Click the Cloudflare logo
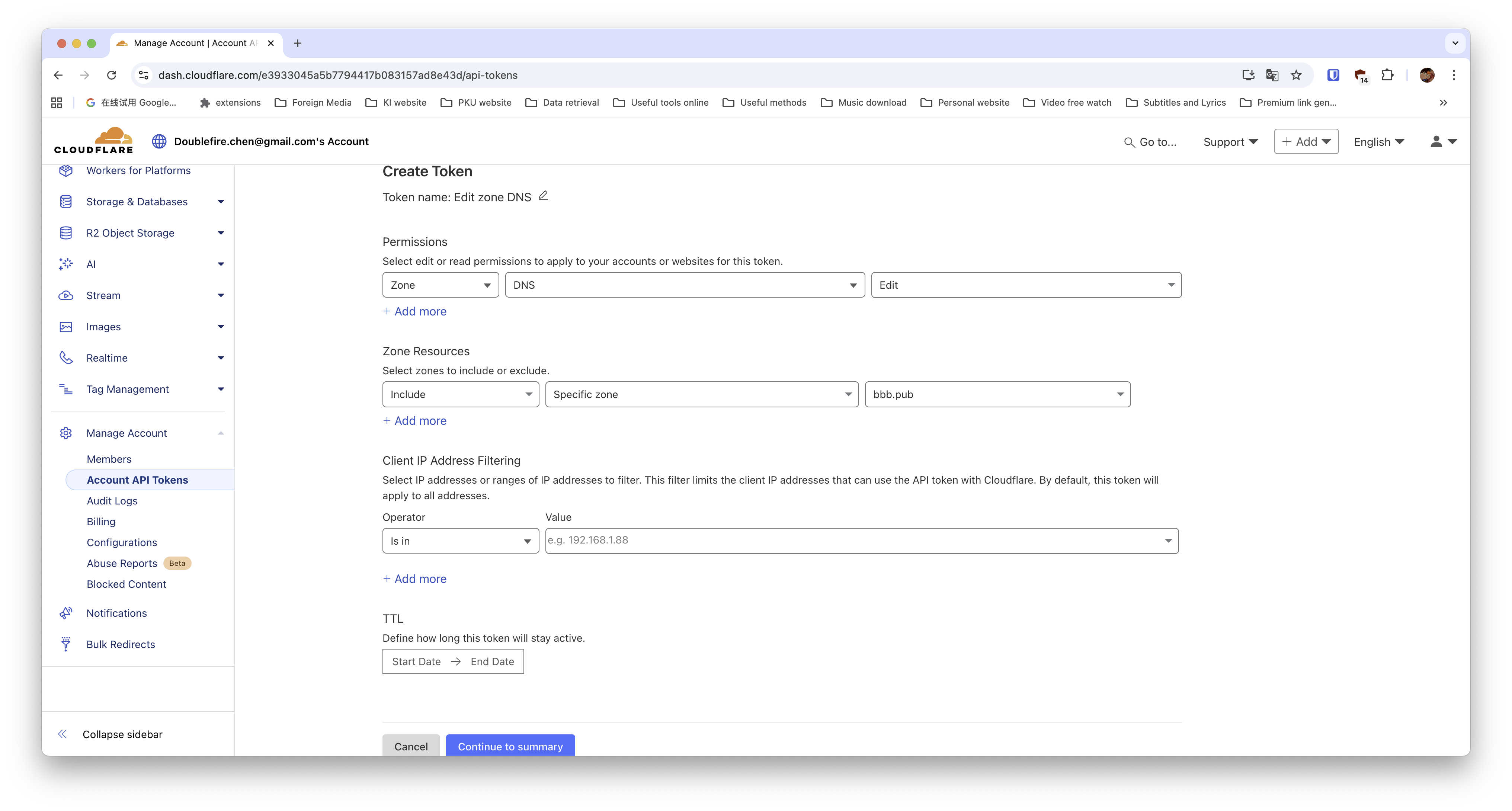 [94, 141]
